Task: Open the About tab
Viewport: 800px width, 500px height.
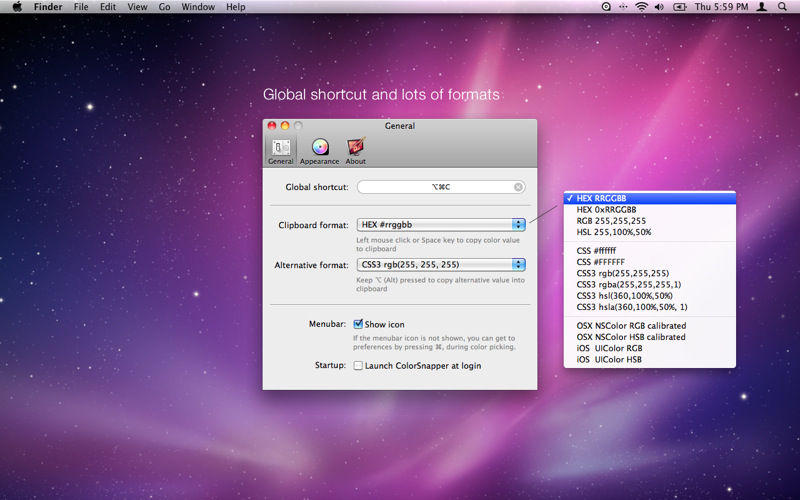Action: click(x=356, y=151)
